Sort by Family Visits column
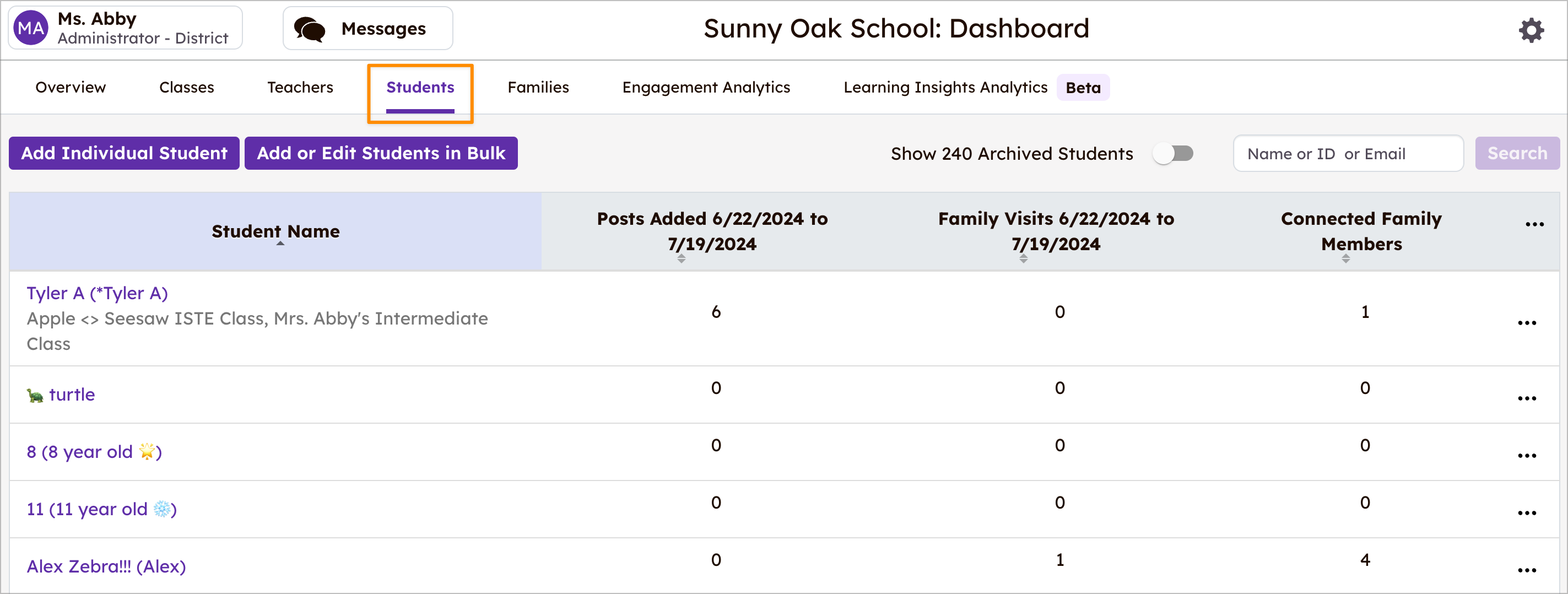Viewport: 1568px width, 594px height. click(1055, 232)
